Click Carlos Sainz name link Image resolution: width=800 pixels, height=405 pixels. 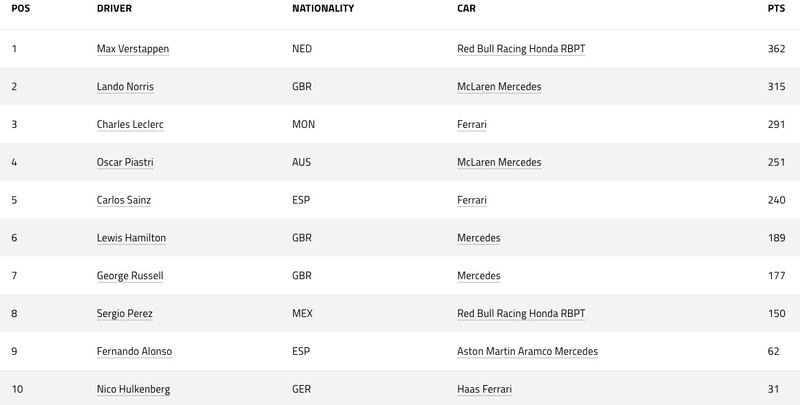coord(124,200)
